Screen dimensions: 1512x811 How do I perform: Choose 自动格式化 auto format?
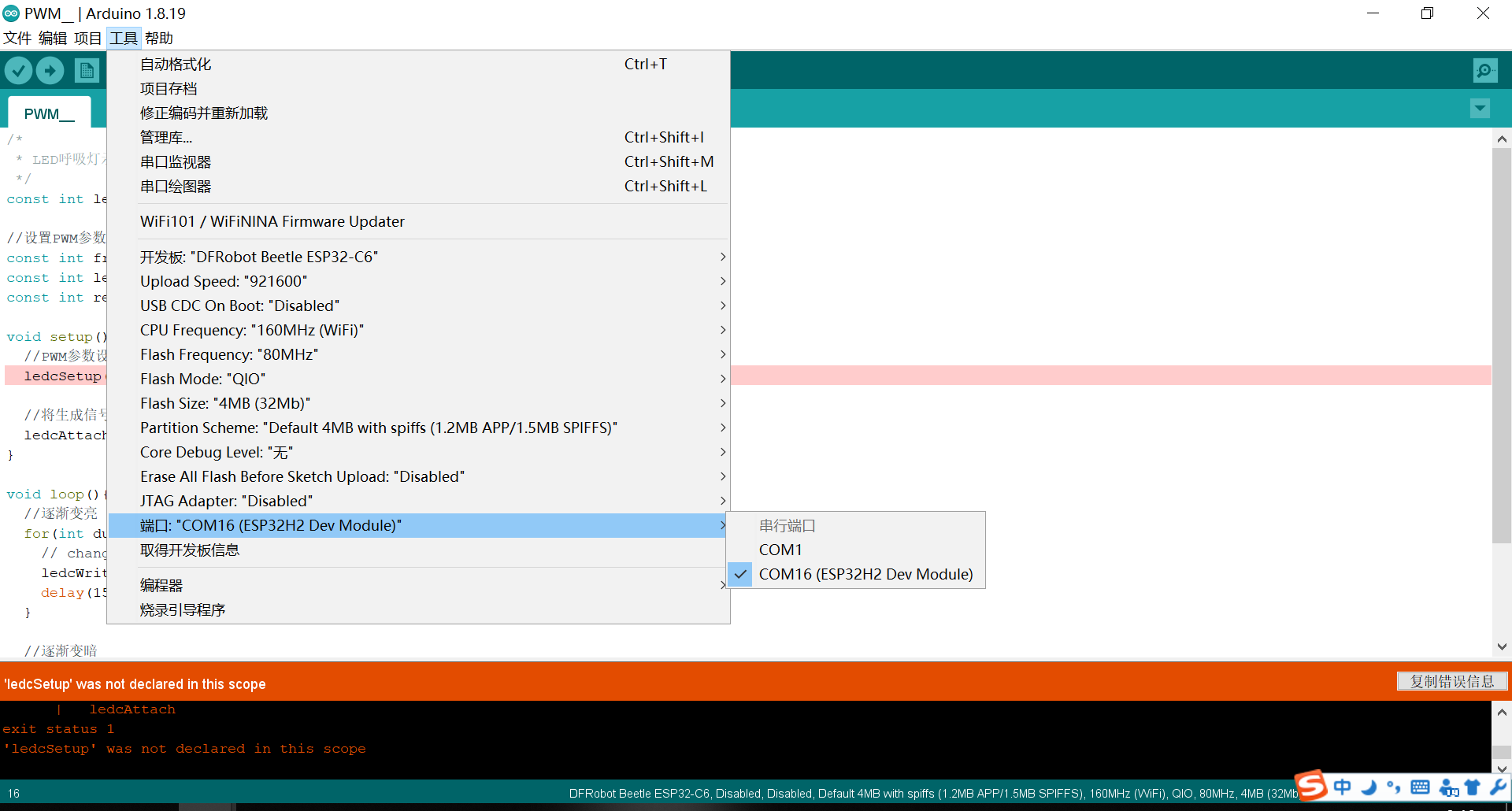(418, 64)
